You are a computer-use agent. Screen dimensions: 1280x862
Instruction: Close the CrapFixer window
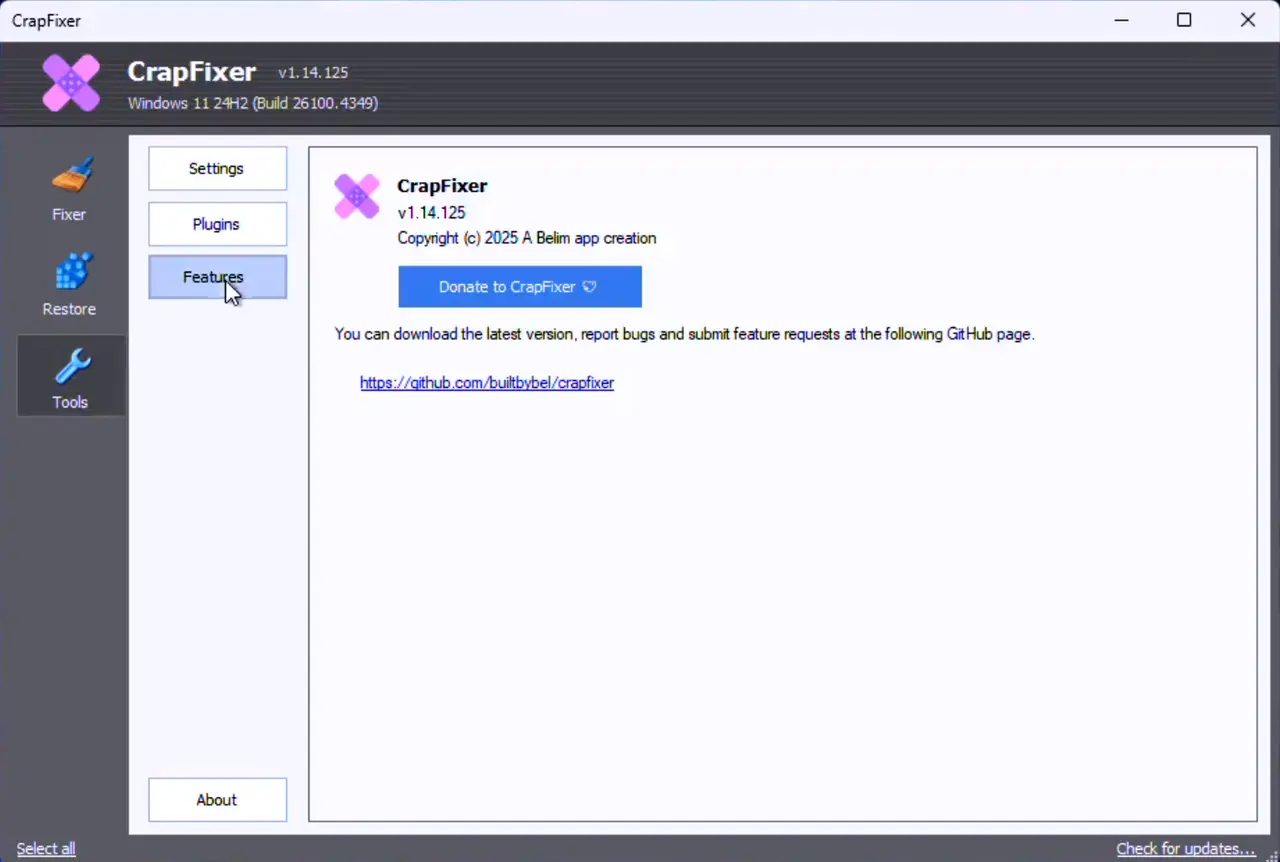pyautogui.click(x=1248, y=20)
